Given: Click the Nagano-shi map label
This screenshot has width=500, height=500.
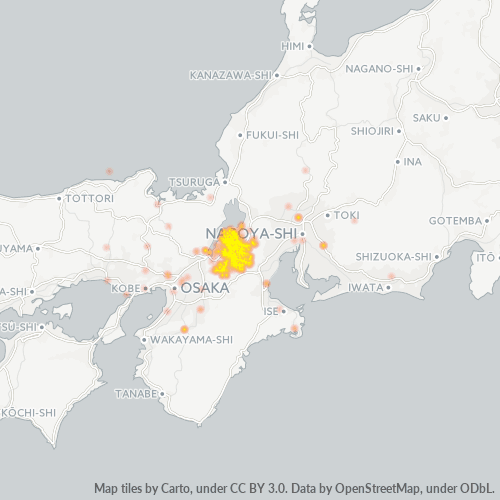Looking at the screenshot, I should (x=379, y=69).
